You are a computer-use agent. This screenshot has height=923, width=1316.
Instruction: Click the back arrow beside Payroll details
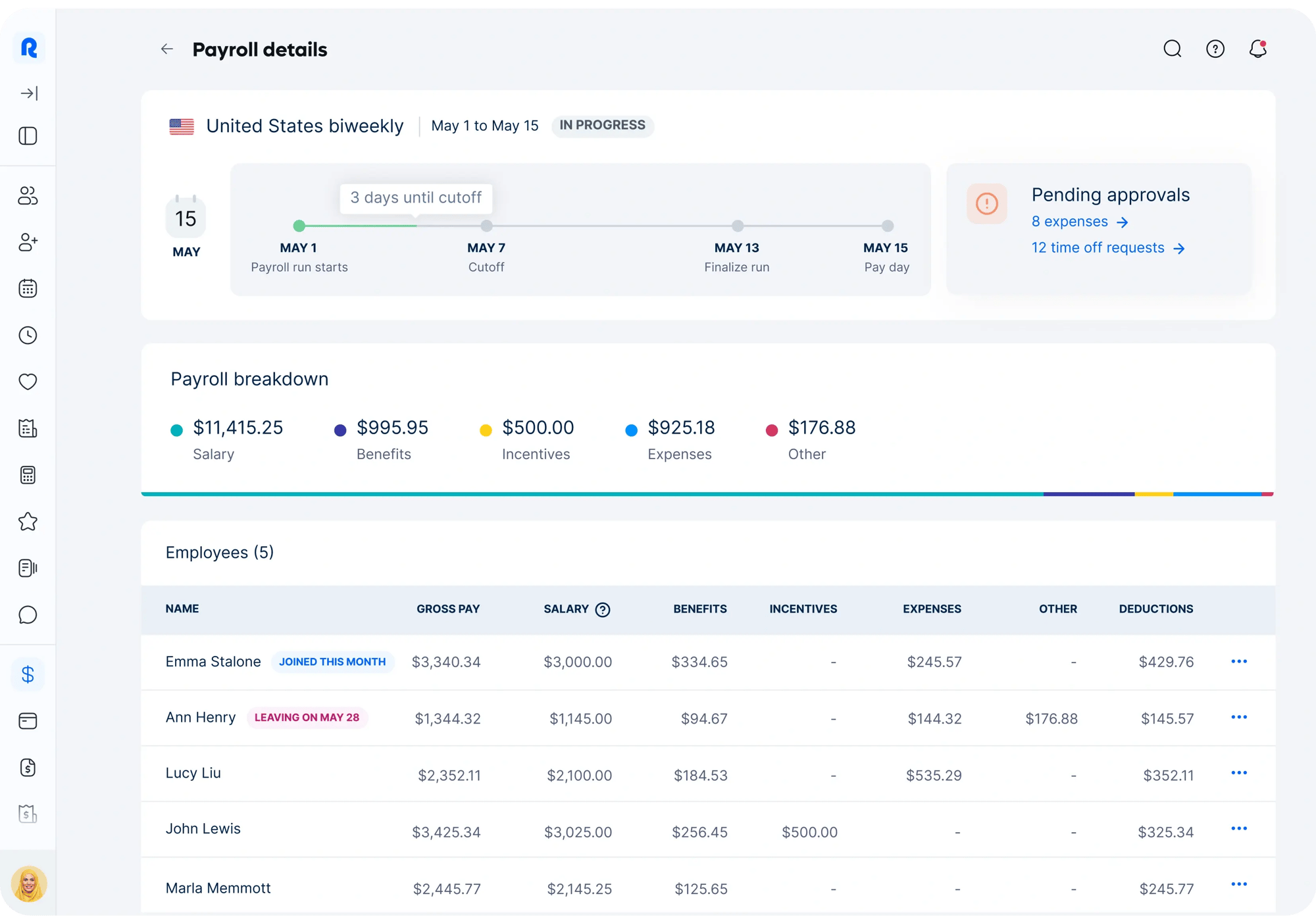coord(166,49)
